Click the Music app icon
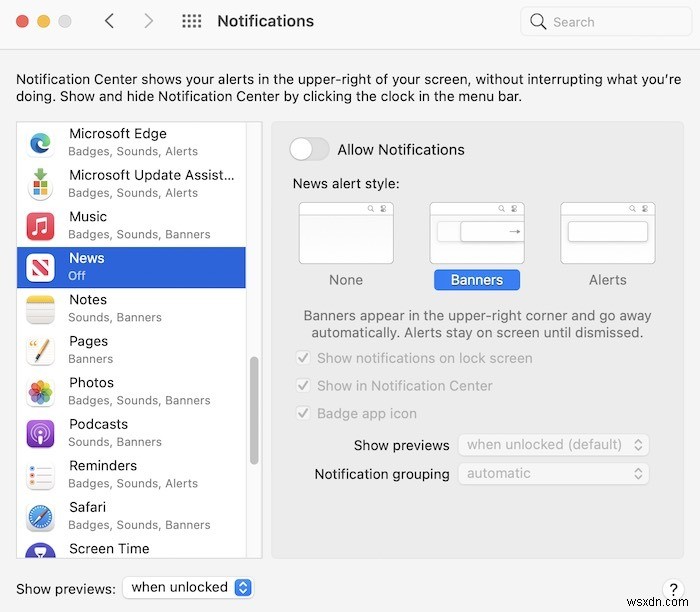This screenshot has height=612, width=700. coord(40,226)
